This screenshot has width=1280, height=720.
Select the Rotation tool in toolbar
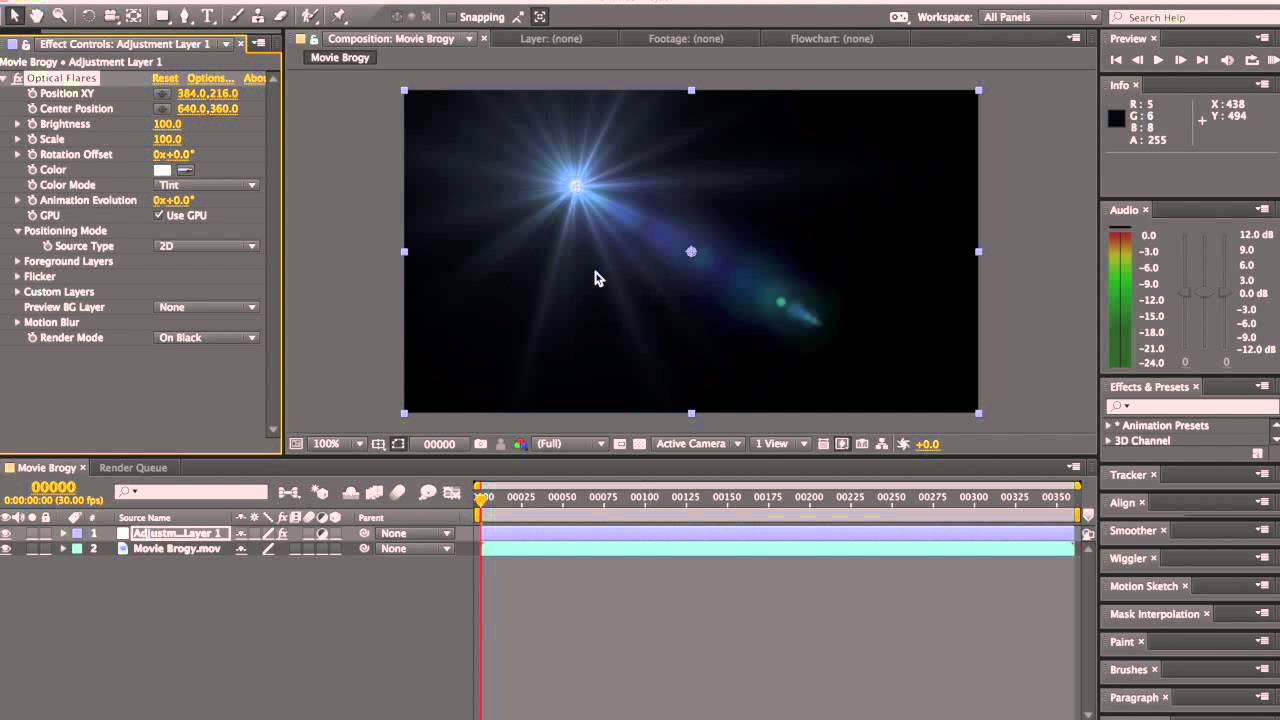pyautogui.click(x=88, y=16)
